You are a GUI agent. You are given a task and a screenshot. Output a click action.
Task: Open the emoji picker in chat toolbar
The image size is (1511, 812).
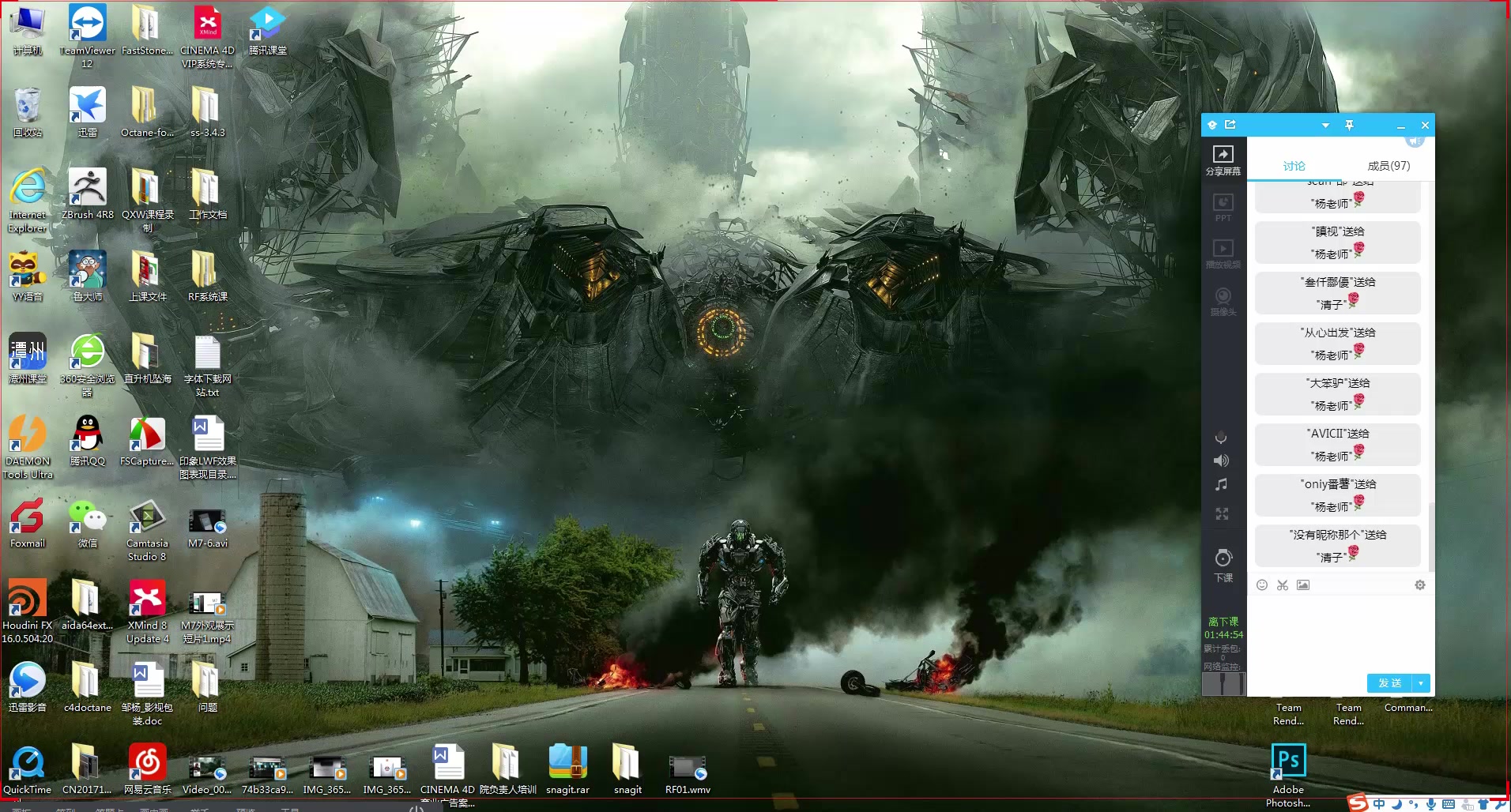(x=1262, y=585)
